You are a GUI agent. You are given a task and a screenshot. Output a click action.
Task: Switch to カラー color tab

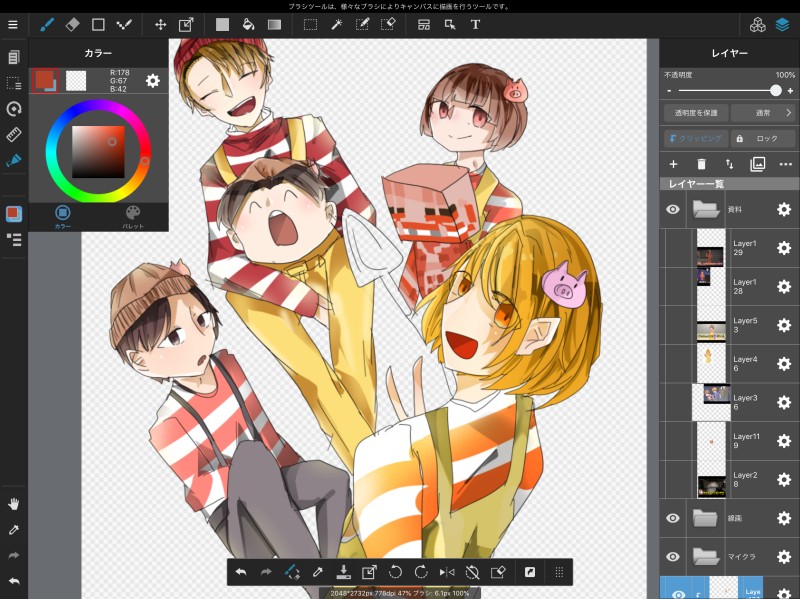(63, 216)
